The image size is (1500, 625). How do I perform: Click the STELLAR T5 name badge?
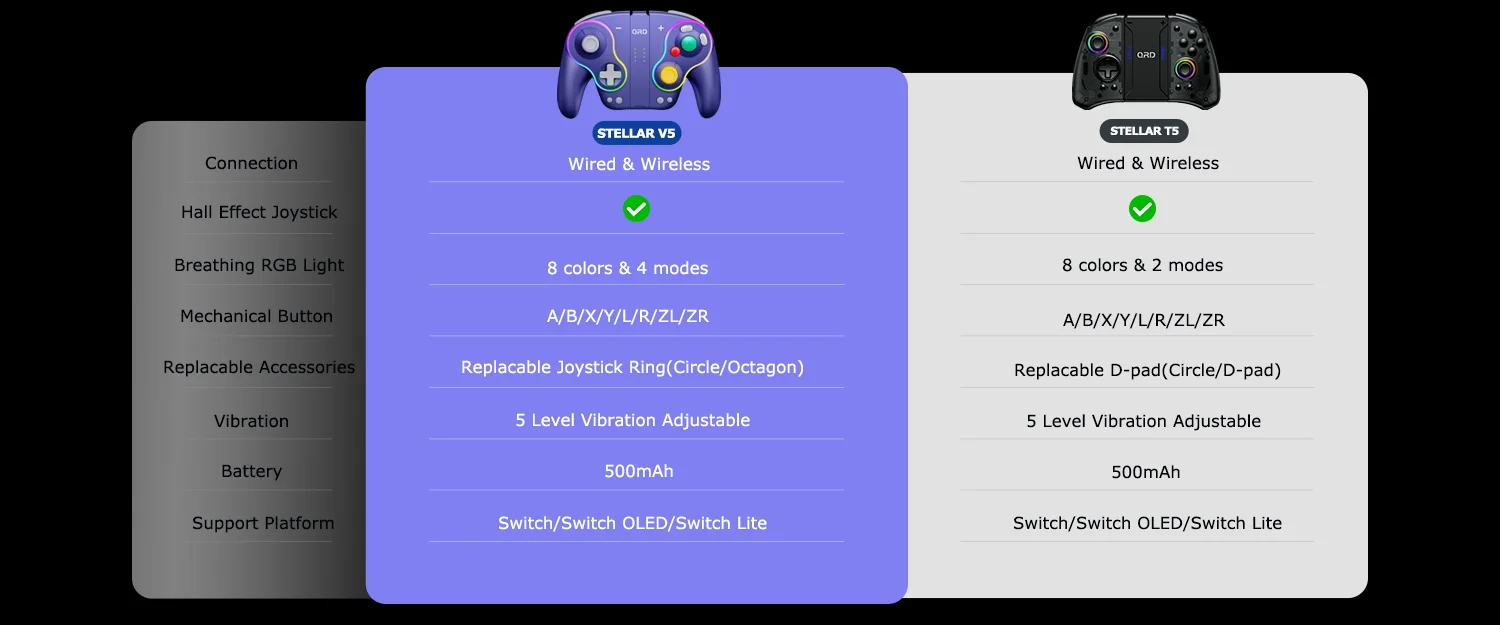[x=1144, y=131]
